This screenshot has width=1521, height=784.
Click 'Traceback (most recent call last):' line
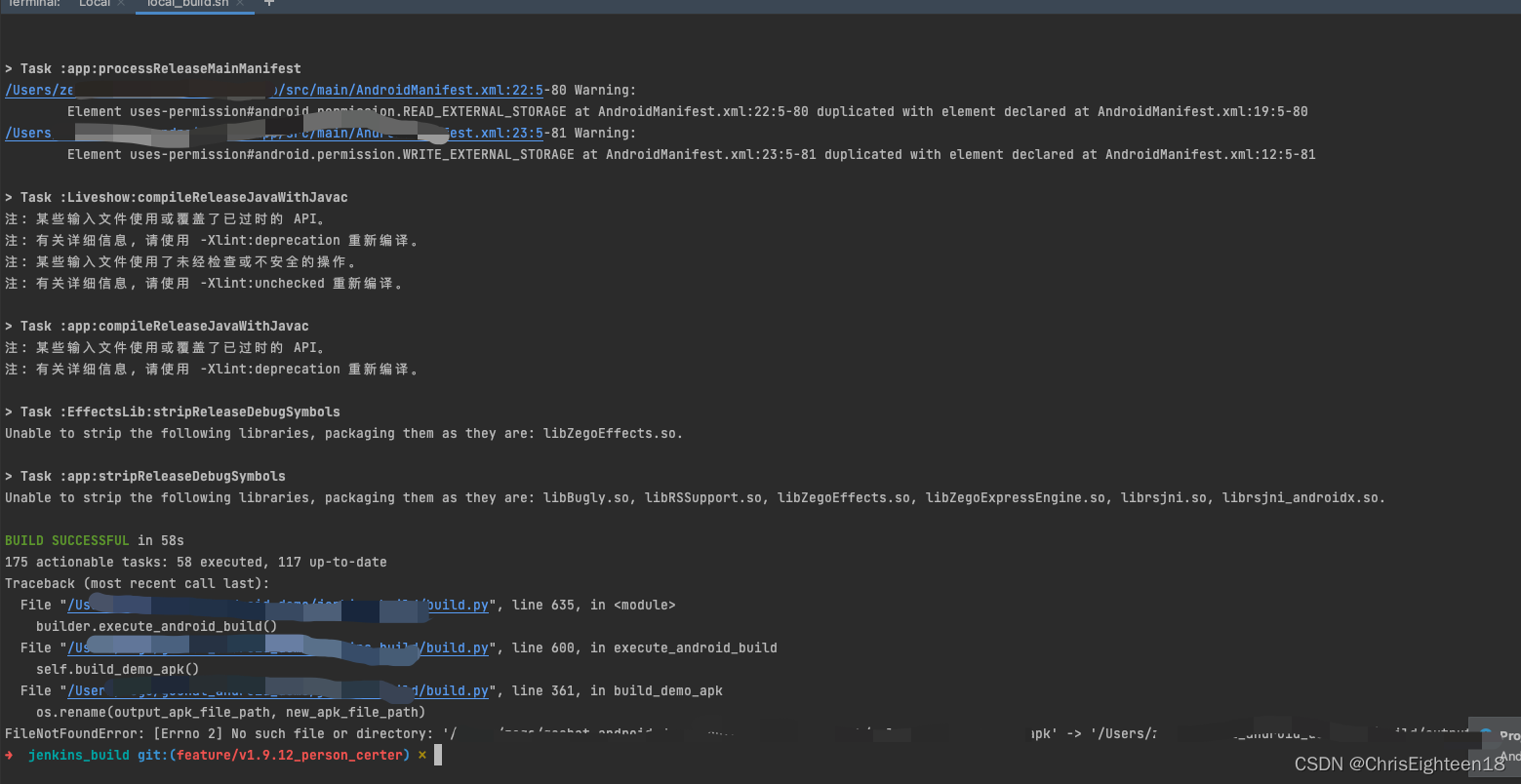pos(138,583)
